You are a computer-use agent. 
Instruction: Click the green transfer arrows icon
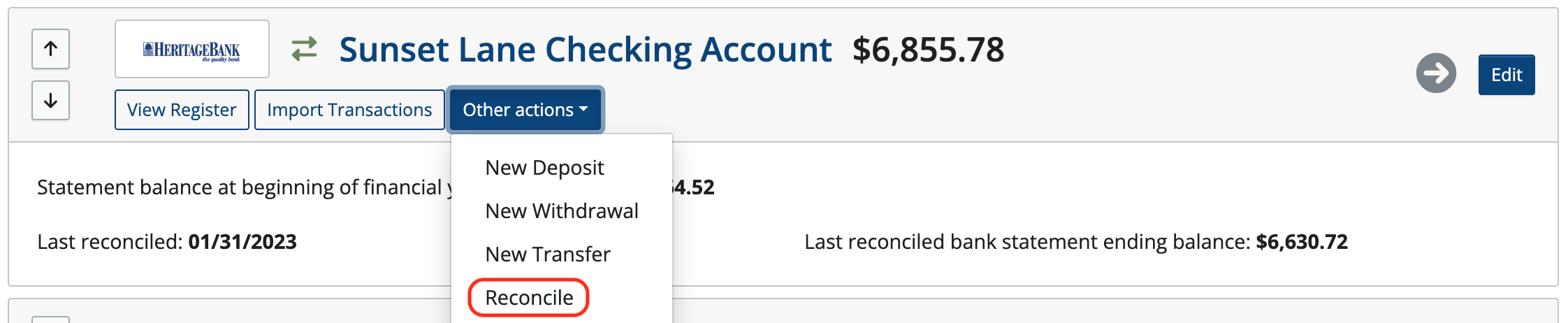305,49
